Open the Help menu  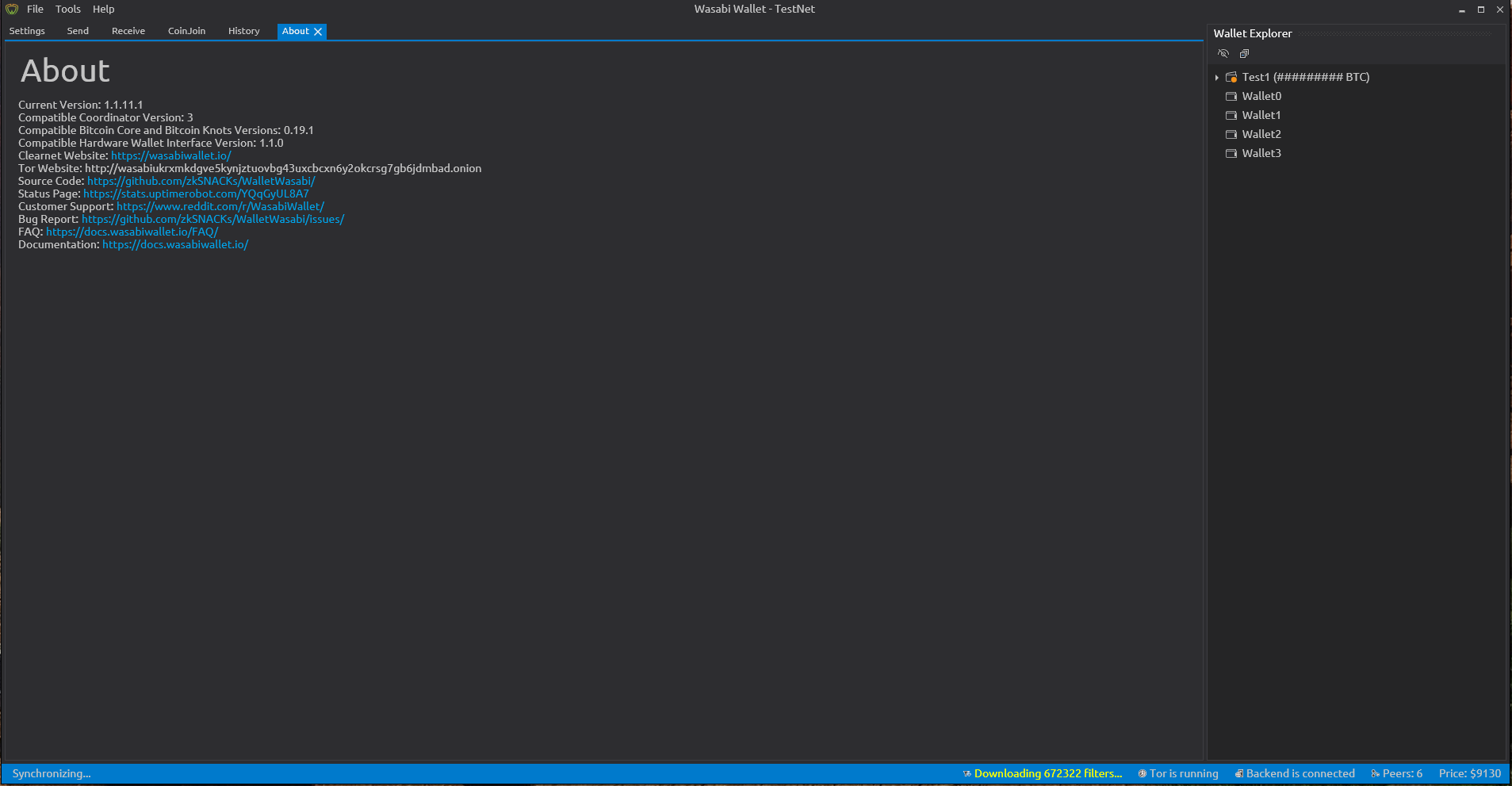point(104,9)
